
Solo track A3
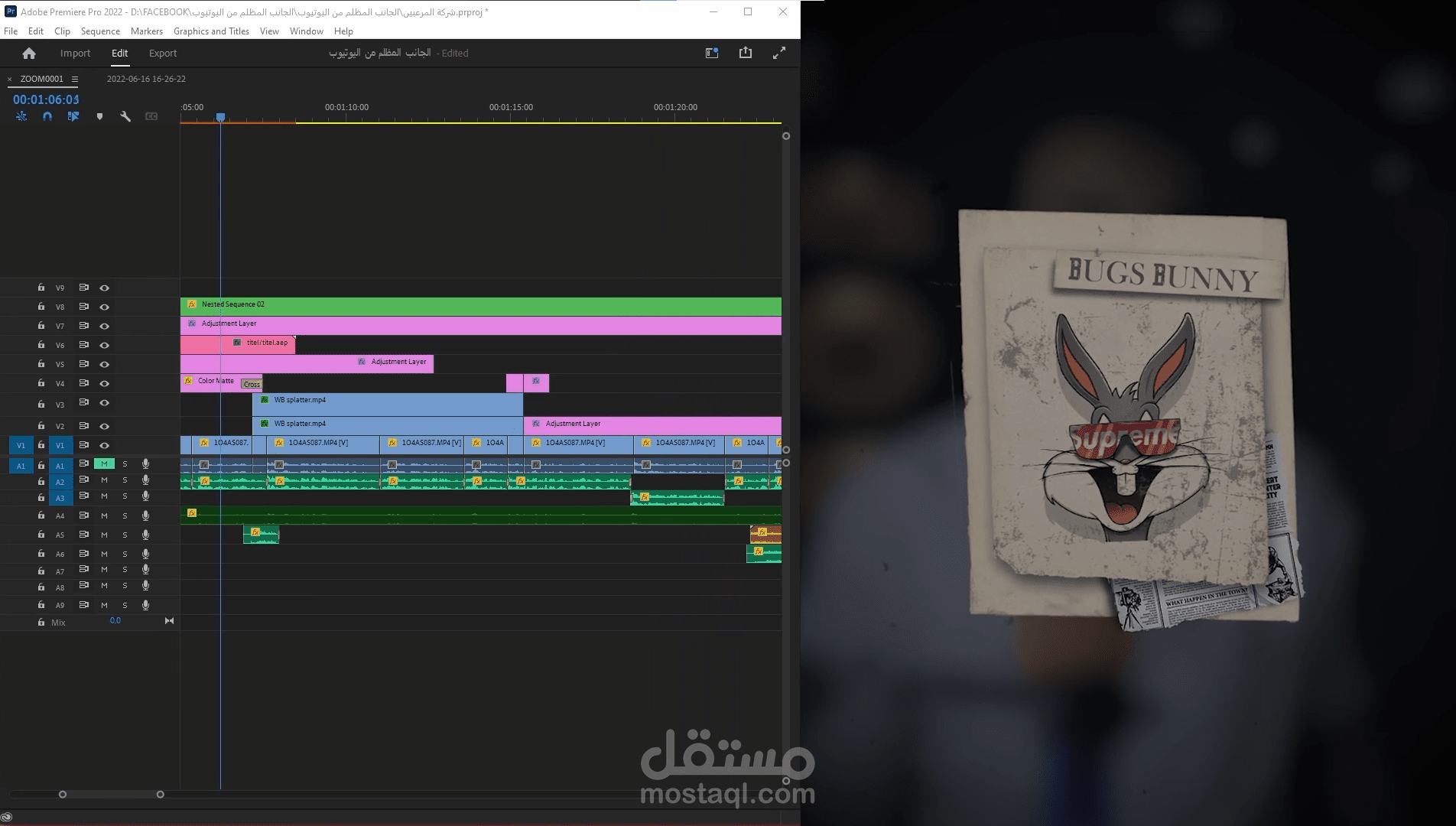click(125, 496)
